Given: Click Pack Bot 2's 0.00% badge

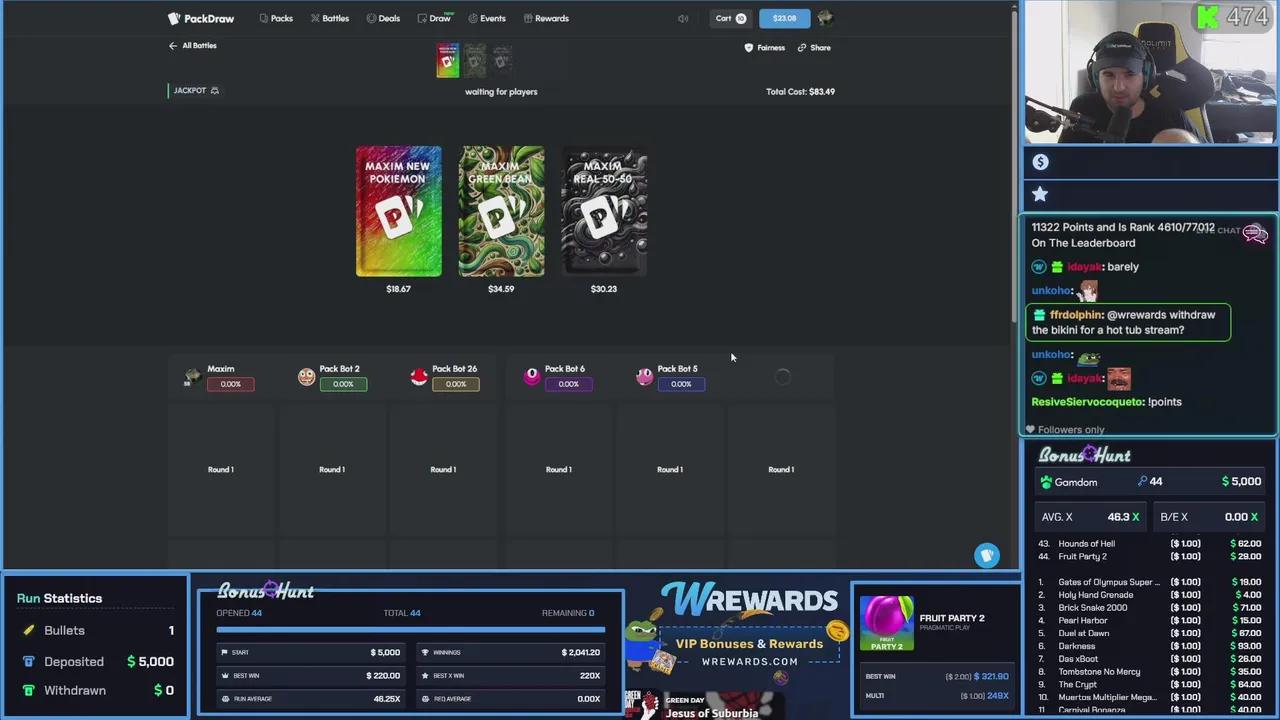Looking at the screenshot, I should [x=343, y=384].
